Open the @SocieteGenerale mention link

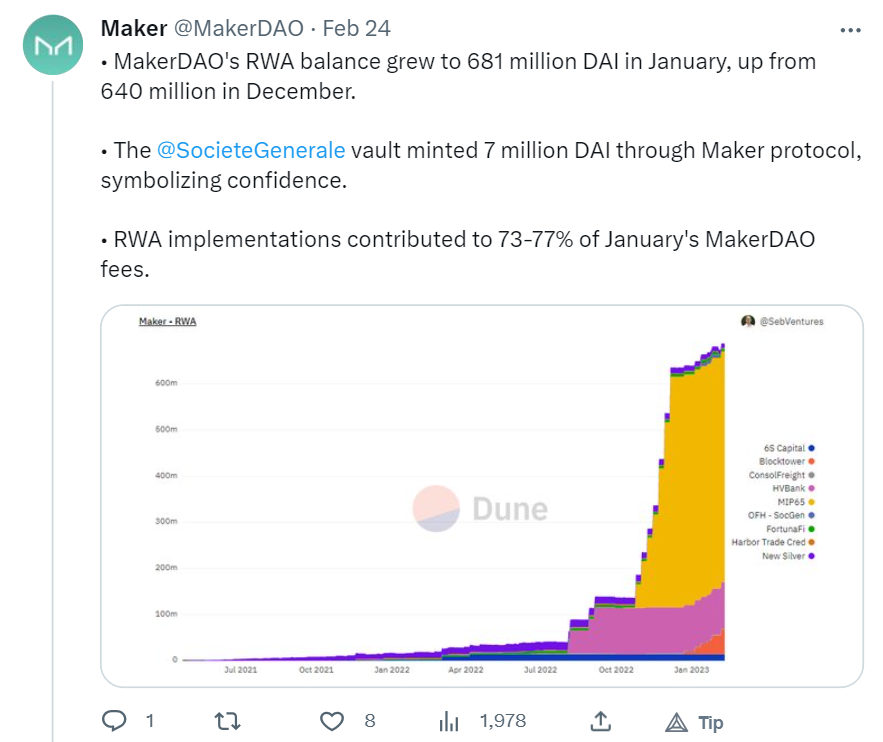pos(251,150)
